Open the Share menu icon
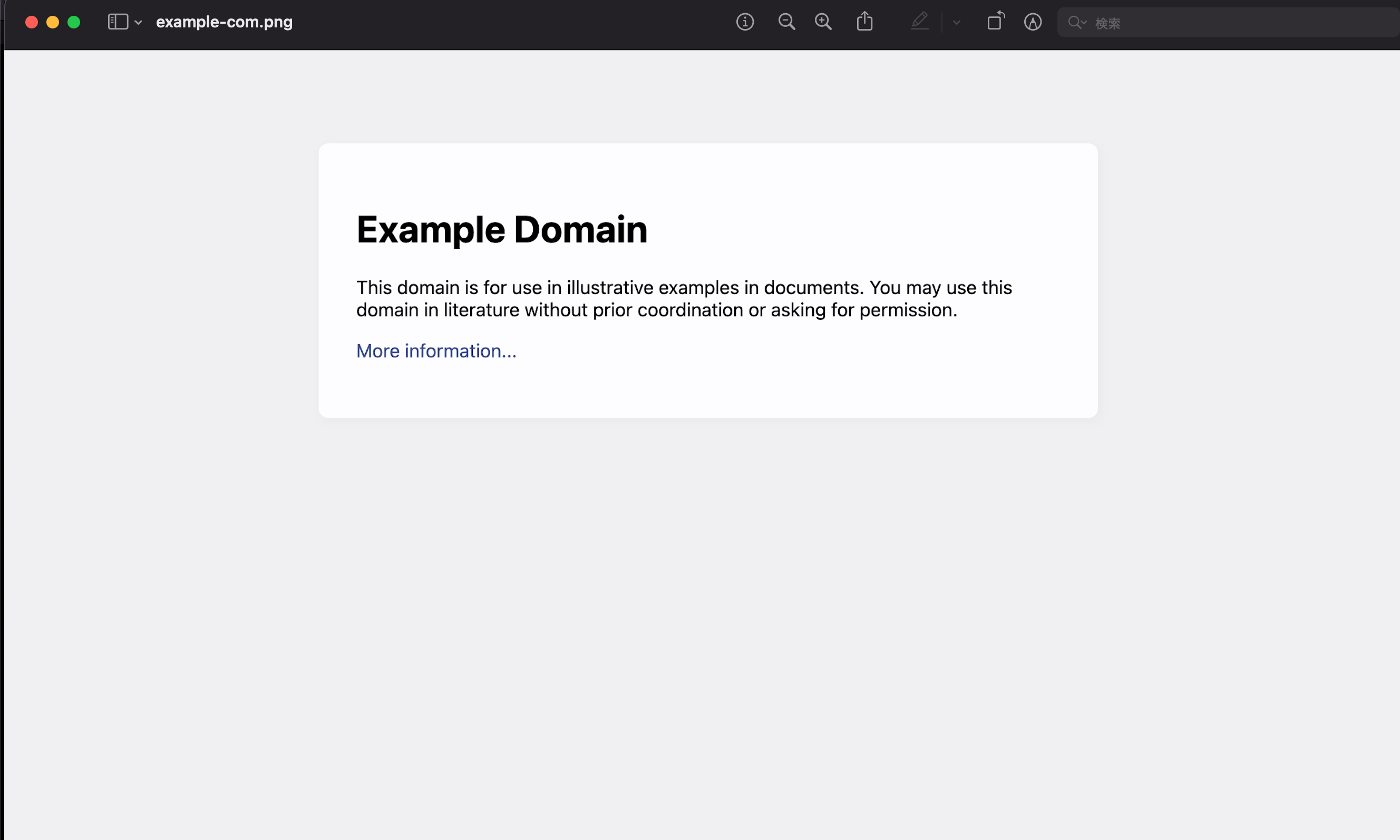1400x840 pixels. 864,22
